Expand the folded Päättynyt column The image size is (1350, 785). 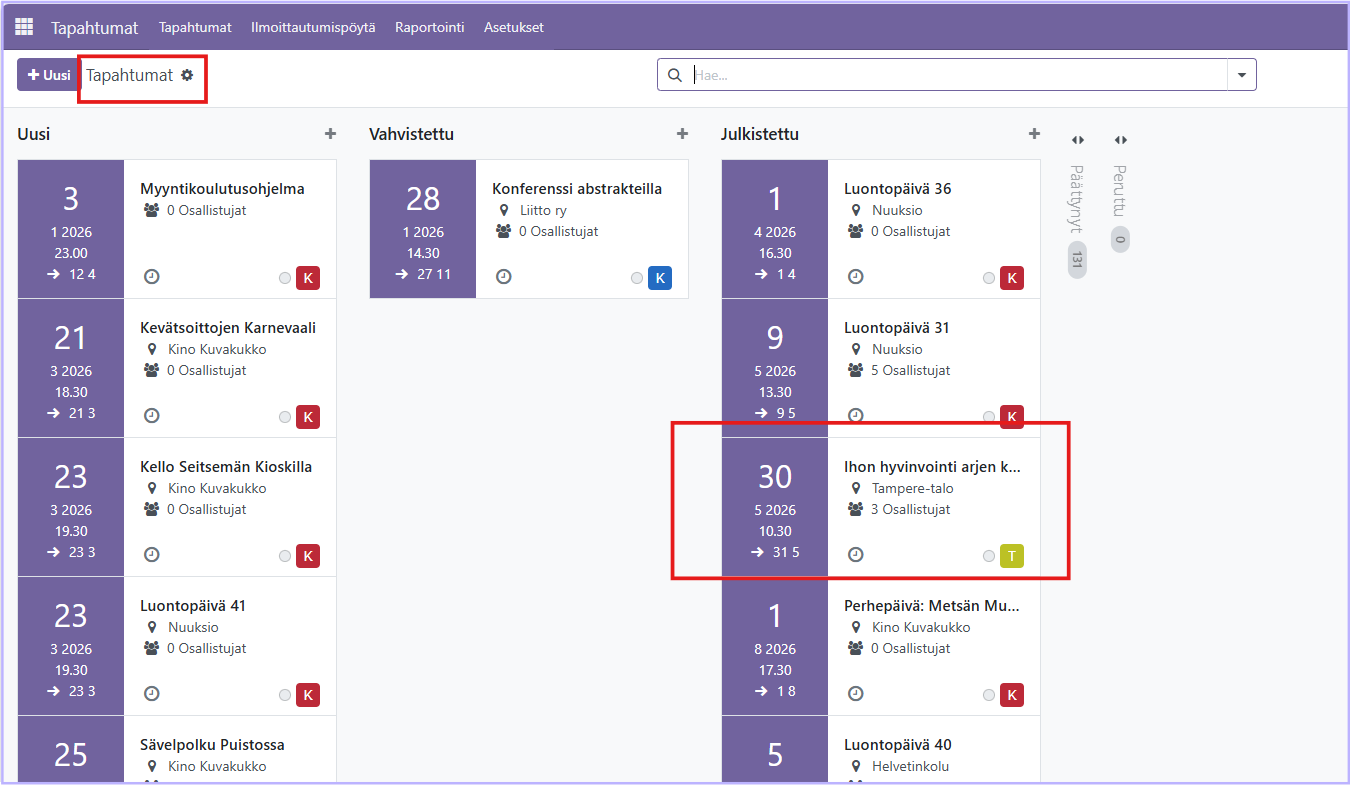(1077, 140)
